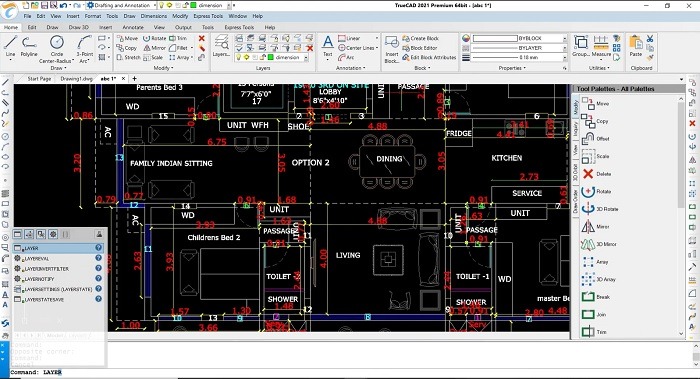The height and width of the screenshot is (379, 700).
Task: Click the Tool Palettes vertical scrollbar
Action: click(681, 217)
